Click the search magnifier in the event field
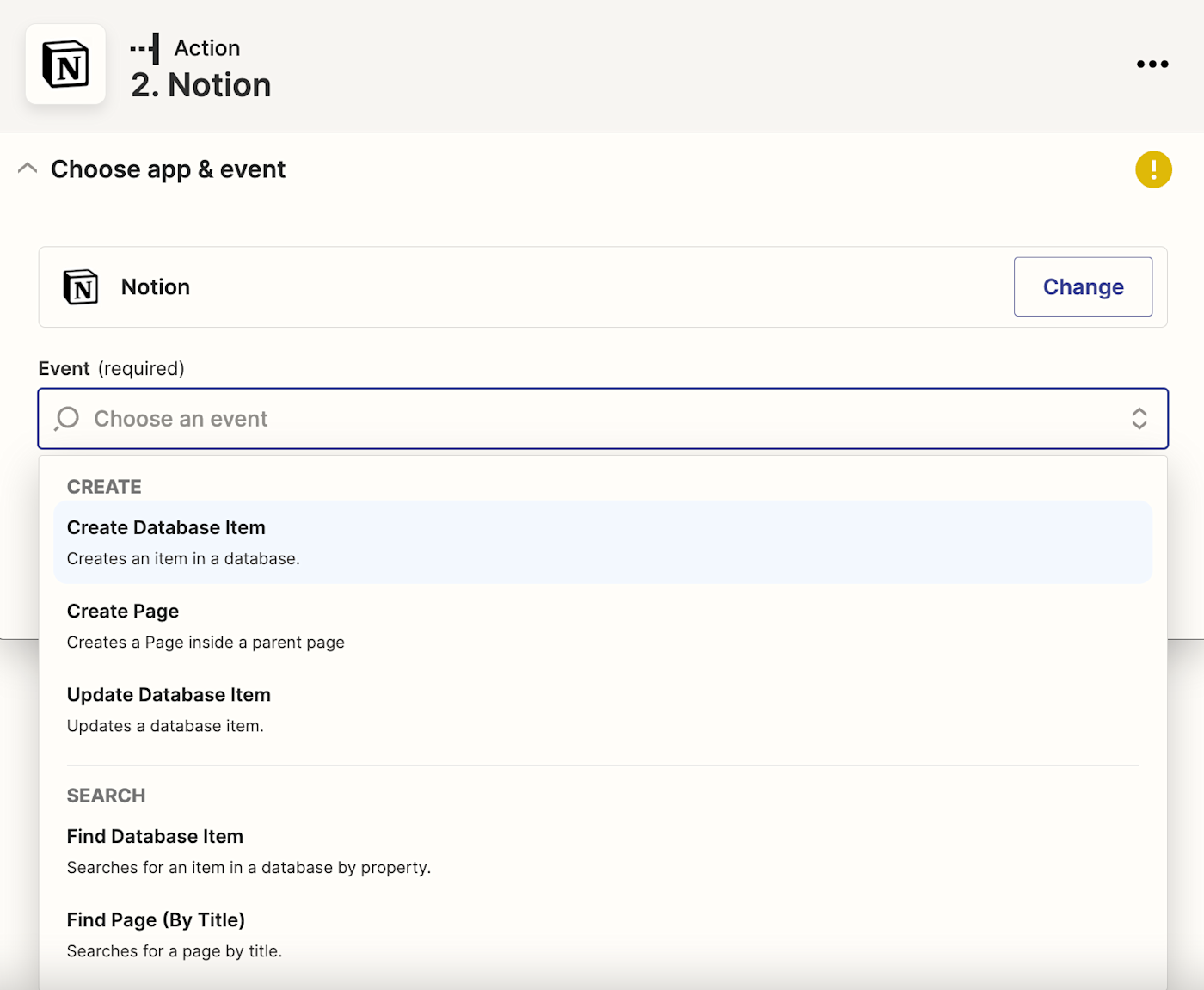This screenshot has width=1204, height=990. tap(66, 419)
